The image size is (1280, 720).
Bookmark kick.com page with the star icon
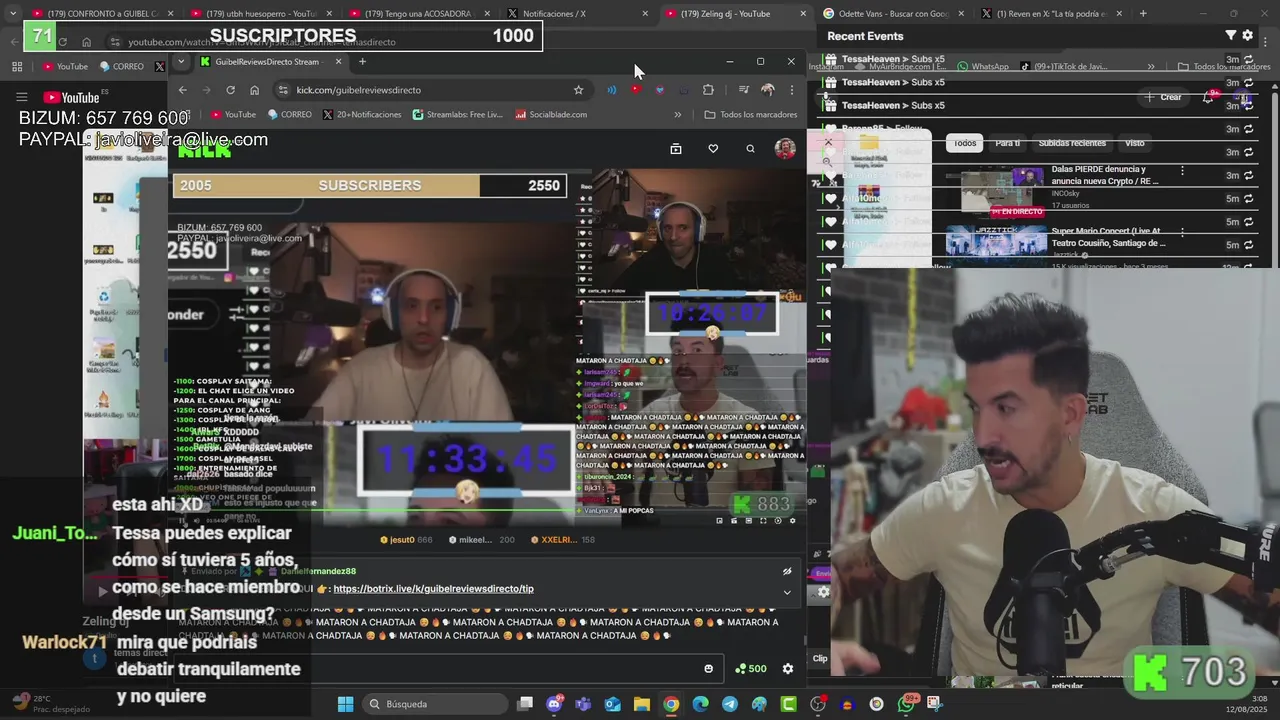[578, 90]
